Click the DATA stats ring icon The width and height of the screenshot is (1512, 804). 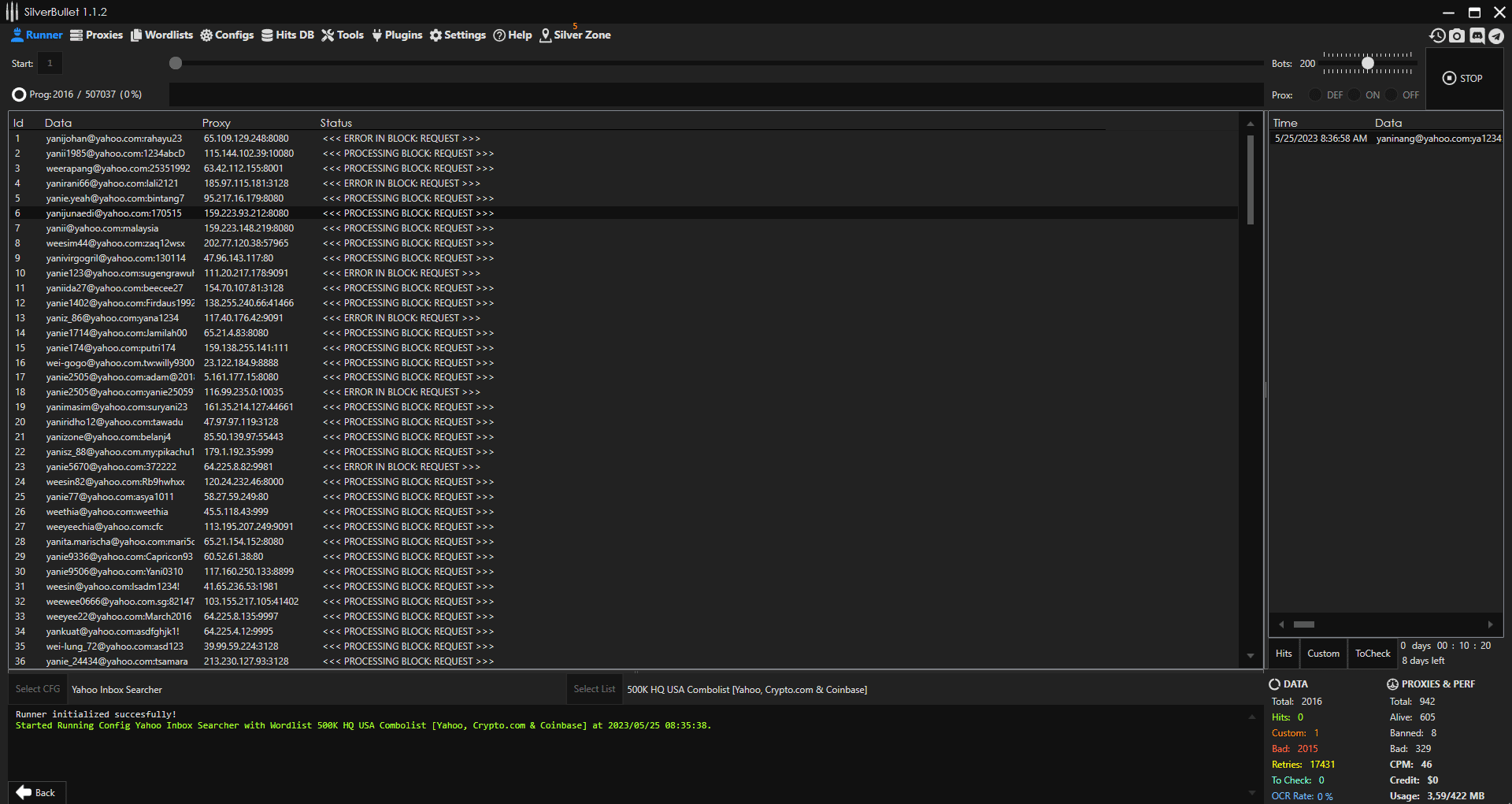[x=1275, y=684]
